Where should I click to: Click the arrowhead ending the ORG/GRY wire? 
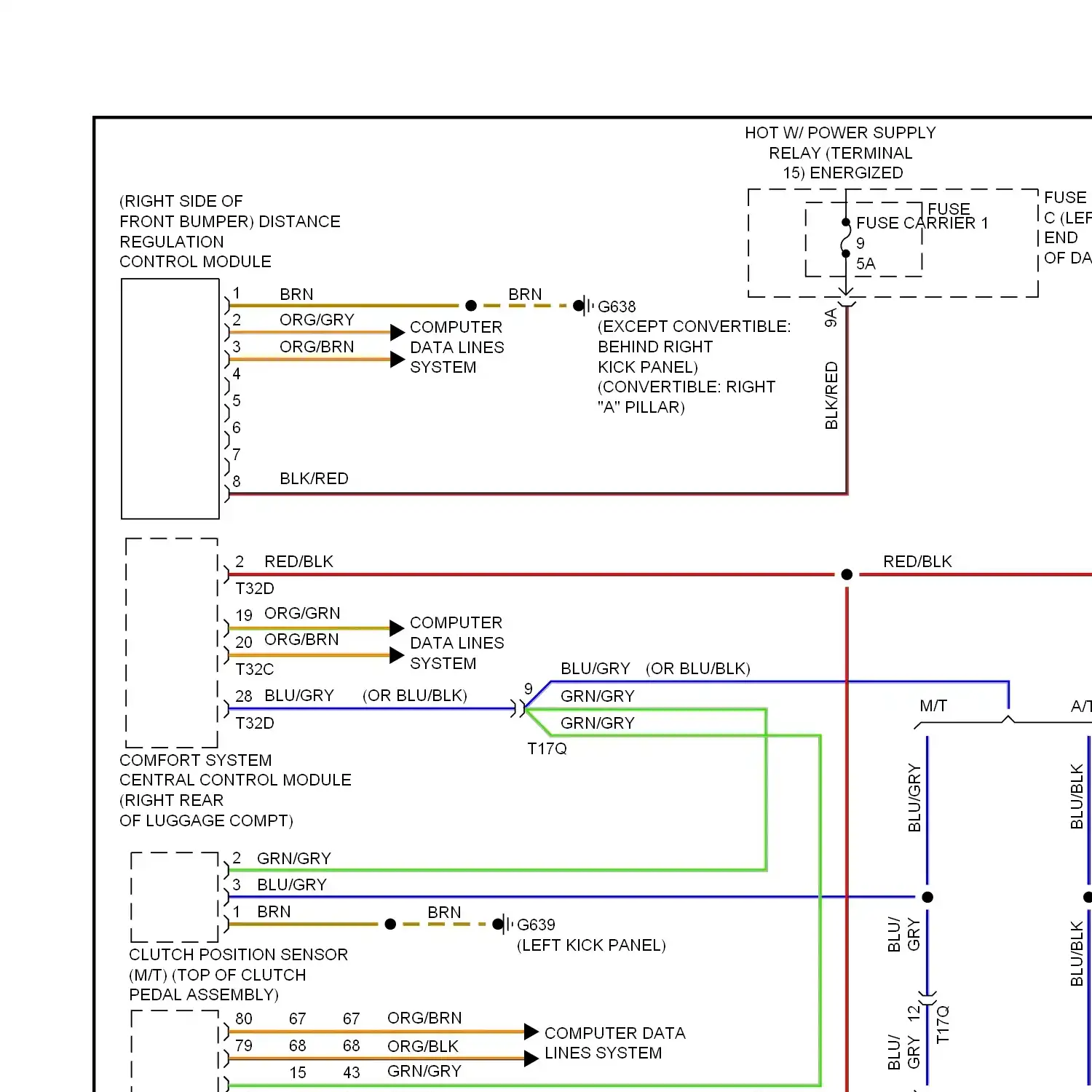397,332
